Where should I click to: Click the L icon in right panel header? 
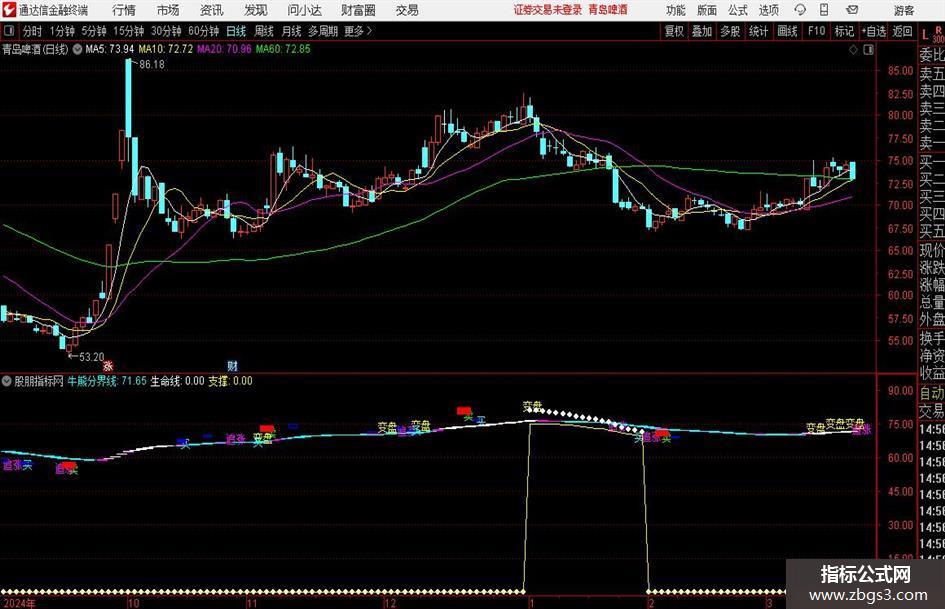(925, 36)
